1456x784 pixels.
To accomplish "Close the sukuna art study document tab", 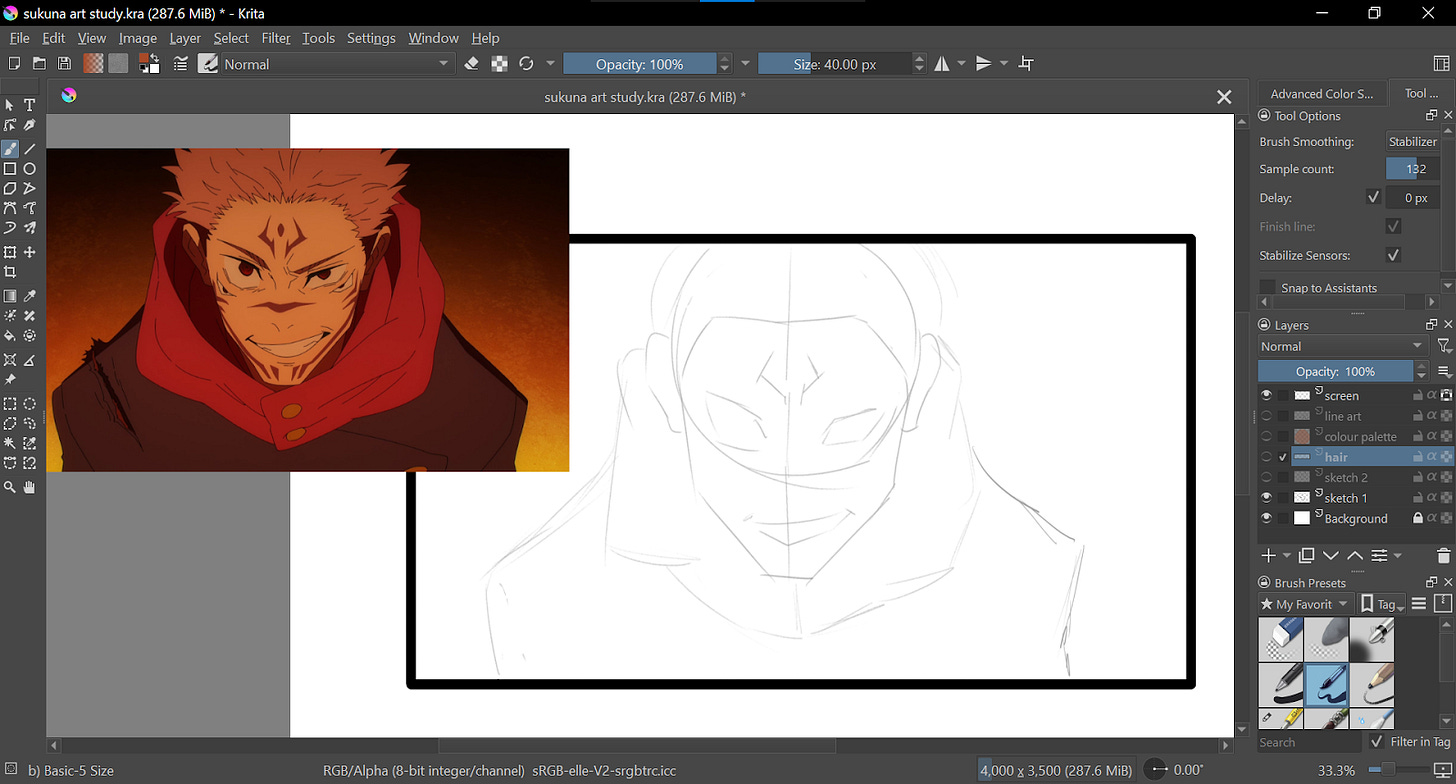I will point(1224,97).
